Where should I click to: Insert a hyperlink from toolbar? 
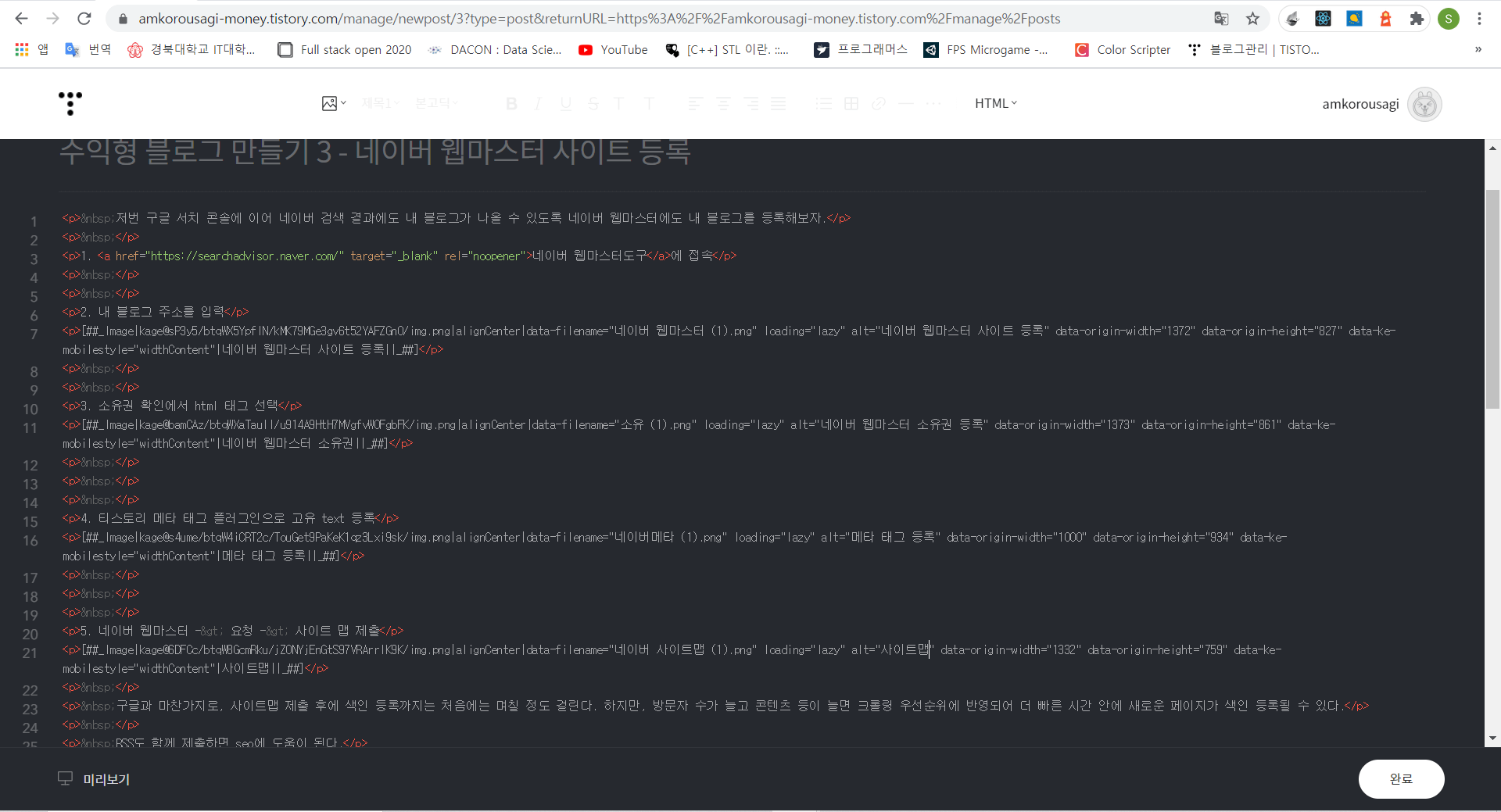(x=879, y=103)
